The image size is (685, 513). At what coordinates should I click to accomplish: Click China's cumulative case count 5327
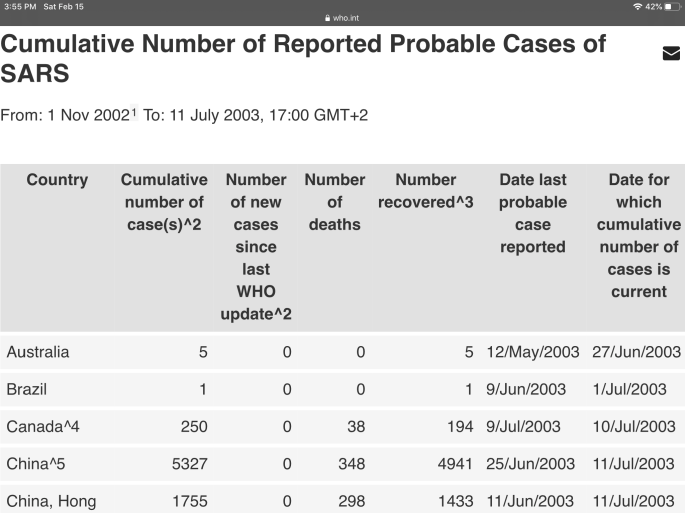click(x=188, y=464)
